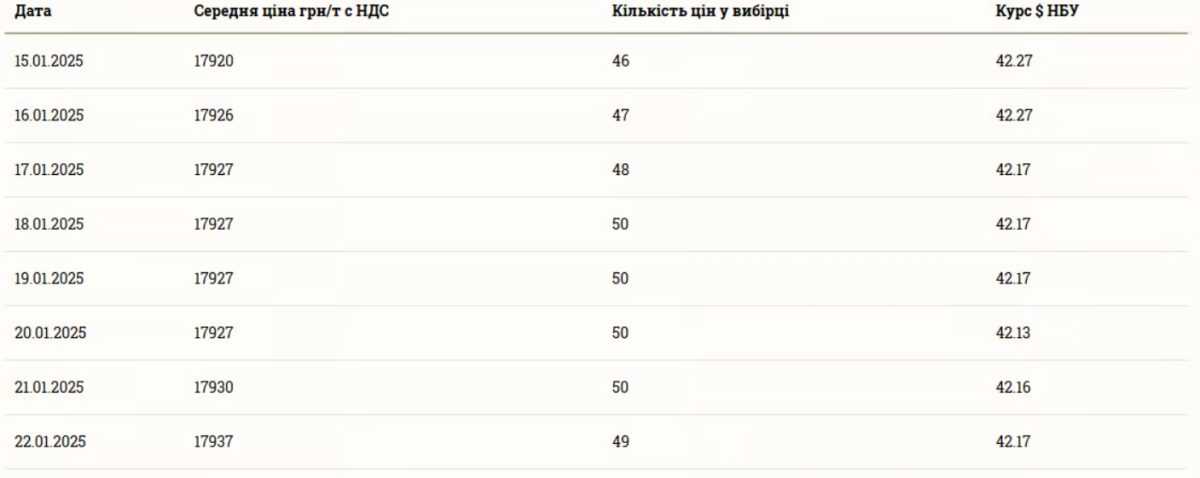Select the date cell 20.01.2025
Image resolution: width=1200 pixels, height=478 pixels.
[x=50, y=333]
